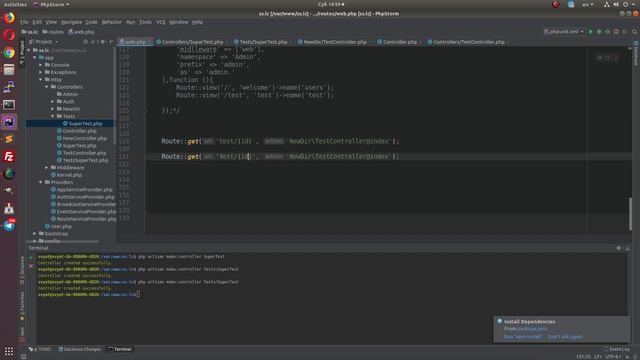
Task: Expand the Middleware folder
Action: pyautogui.click(x=47, y=168)
